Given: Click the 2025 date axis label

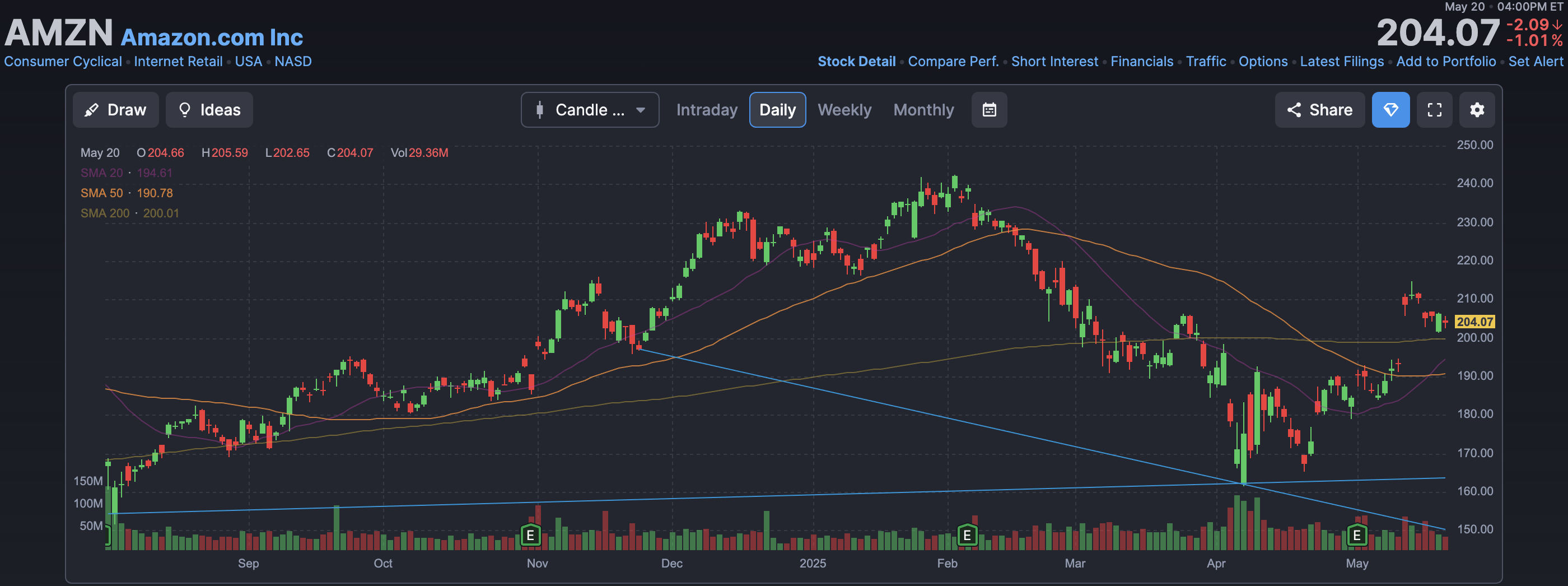Looking at the screenshot, I should click(x=813, y=564).
